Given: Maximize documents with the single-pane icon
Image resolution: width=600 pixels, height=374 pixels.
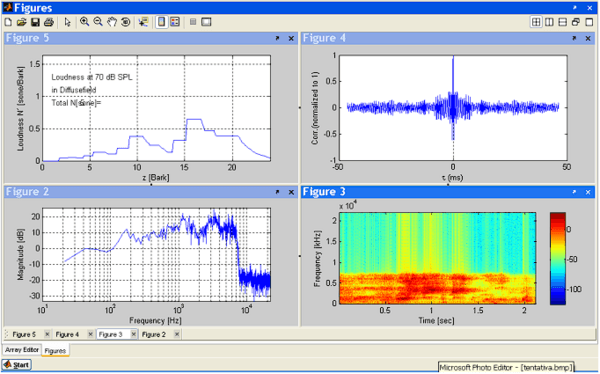Looking at the screenshot, I should (x=589, y=22).
